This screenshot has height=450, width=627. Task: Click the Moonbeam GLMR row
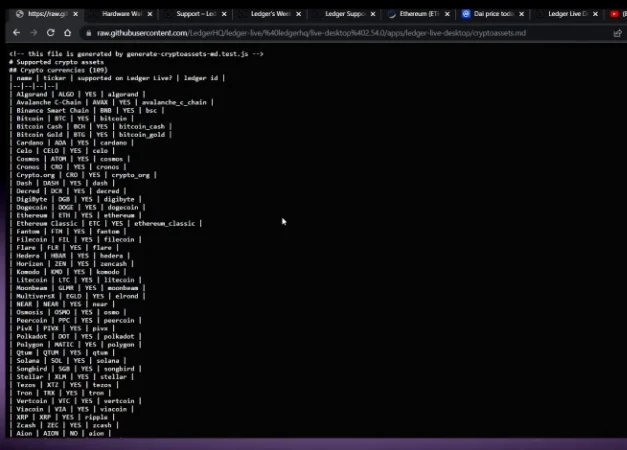coord(77,288)
